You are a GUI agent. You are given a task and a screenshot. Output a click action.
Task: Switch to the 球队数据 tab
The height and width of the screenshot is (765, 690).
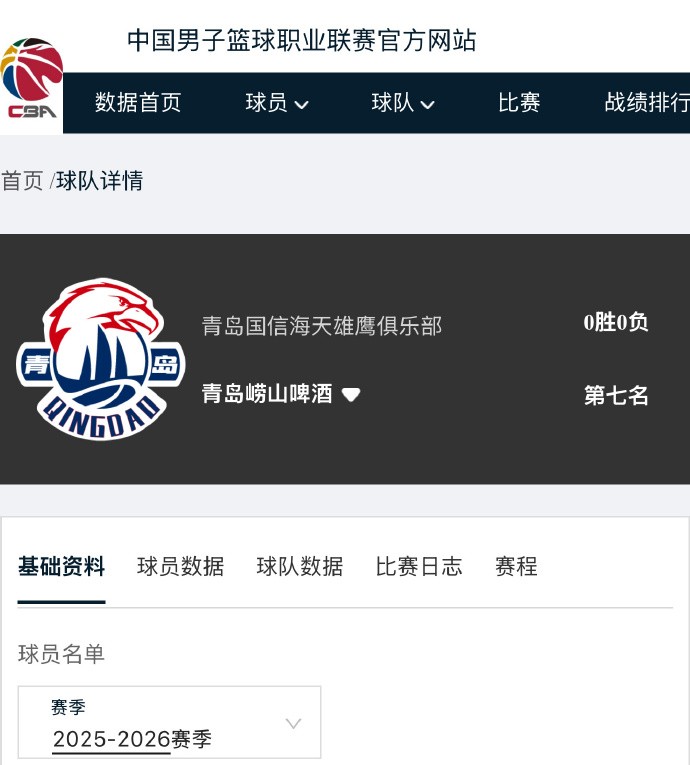coord(300,567)
